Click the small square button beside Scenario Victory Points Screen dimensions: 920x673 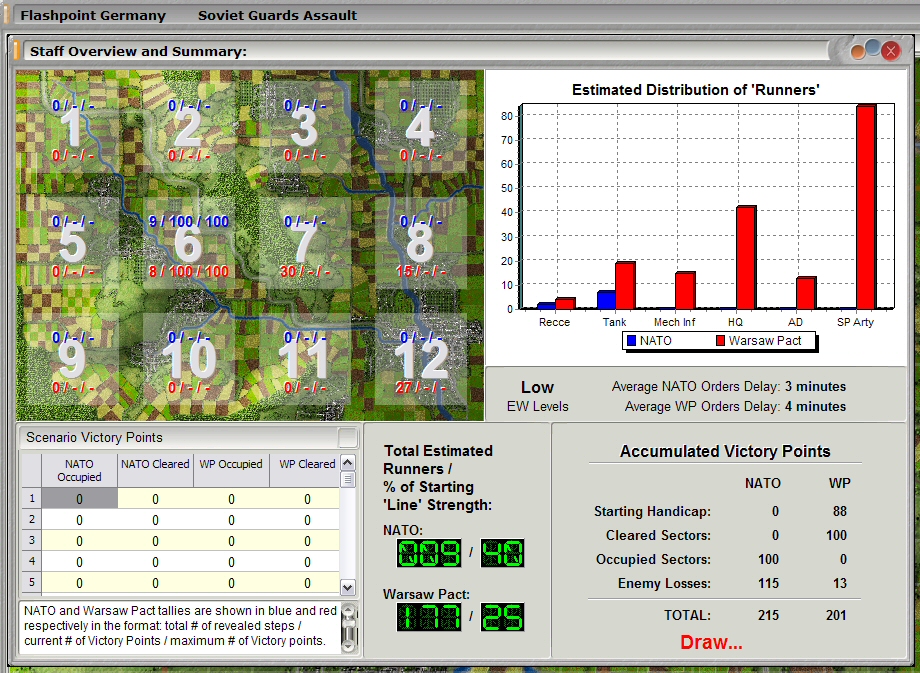point(347,438)
